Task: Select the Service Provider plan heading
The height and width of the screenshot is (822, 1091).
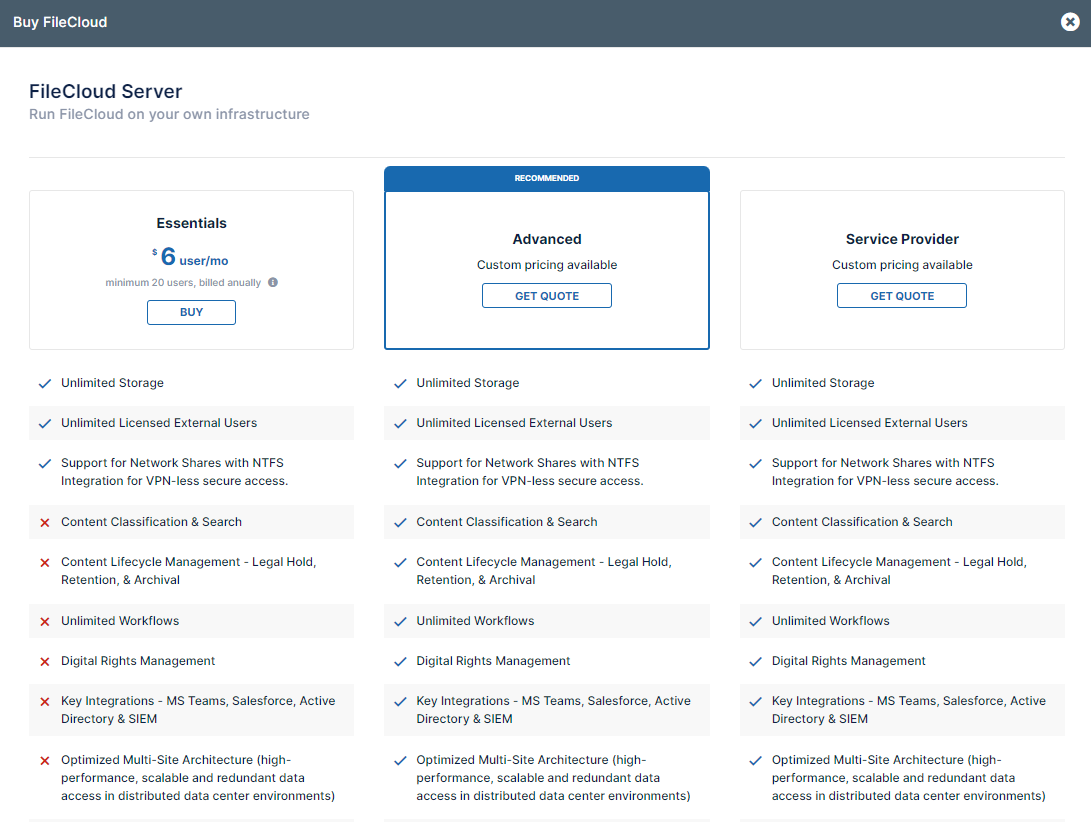Action: [901, 240]
